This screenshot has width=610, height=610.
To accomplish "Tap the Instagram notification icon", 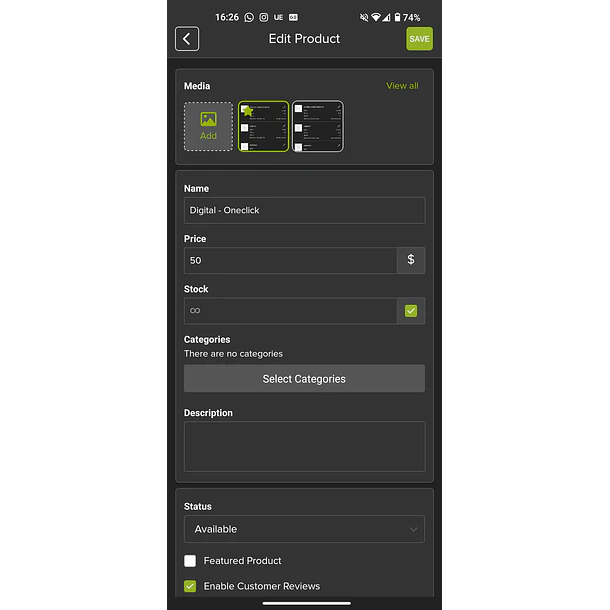I will [264, 18].
